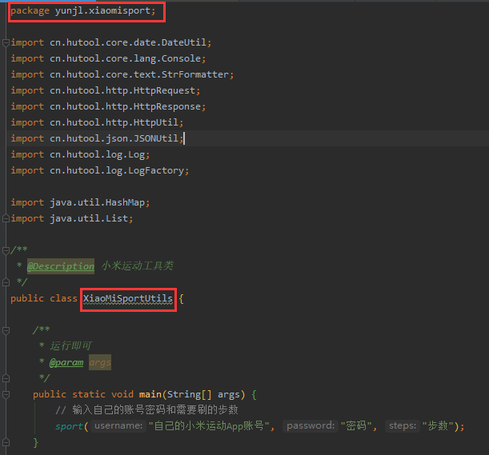Click the username parameter hint

pyautogui.click(x=118, y=426)
